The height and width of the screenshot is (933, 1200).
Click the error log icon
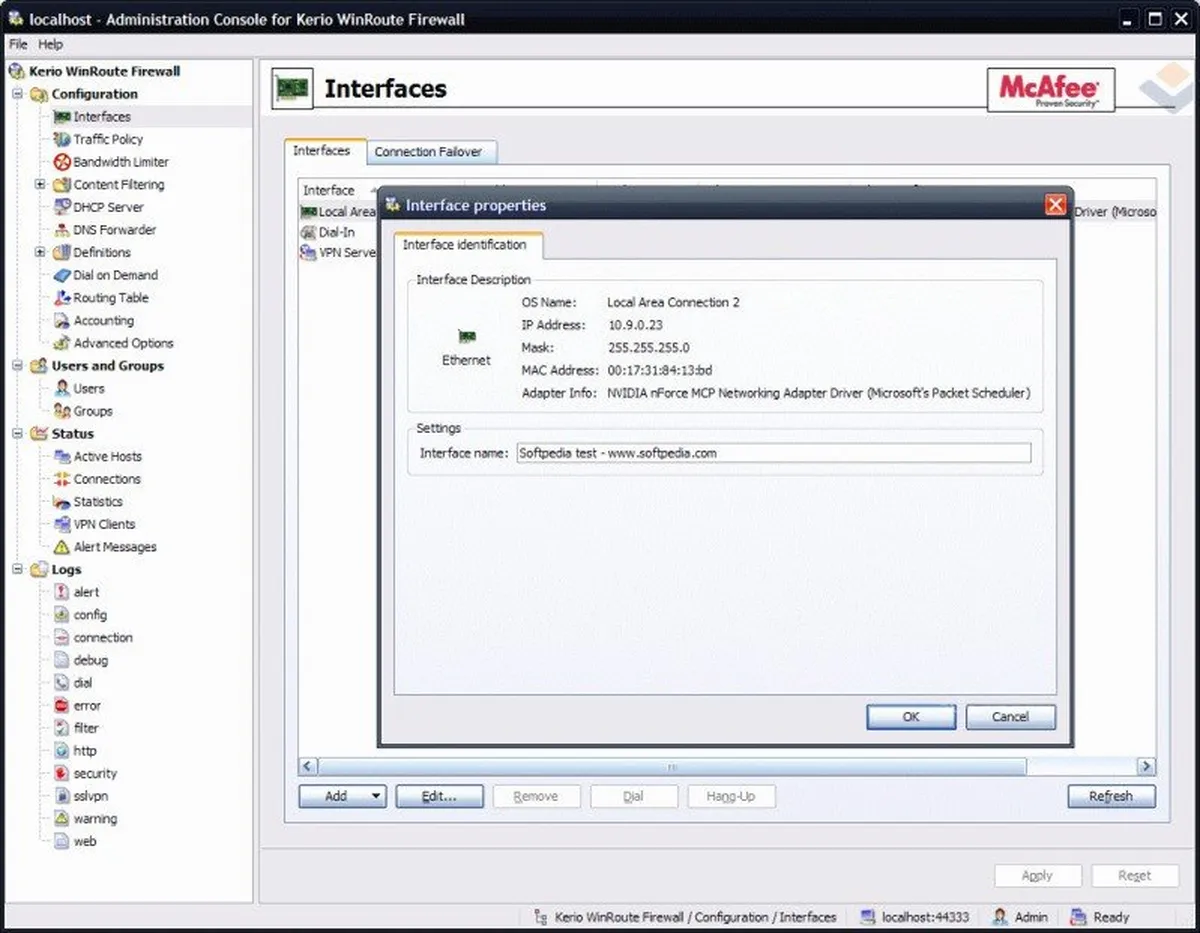[62, 706]
